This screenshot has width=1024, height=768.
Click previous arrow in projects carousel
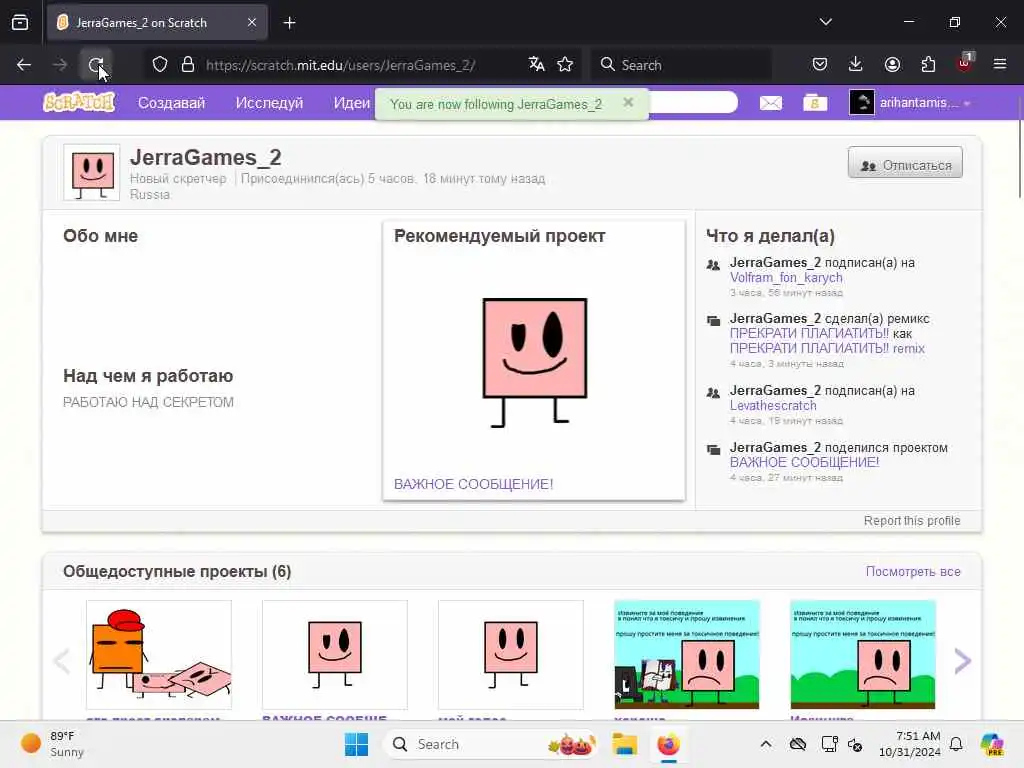click(x=61, y=661)
